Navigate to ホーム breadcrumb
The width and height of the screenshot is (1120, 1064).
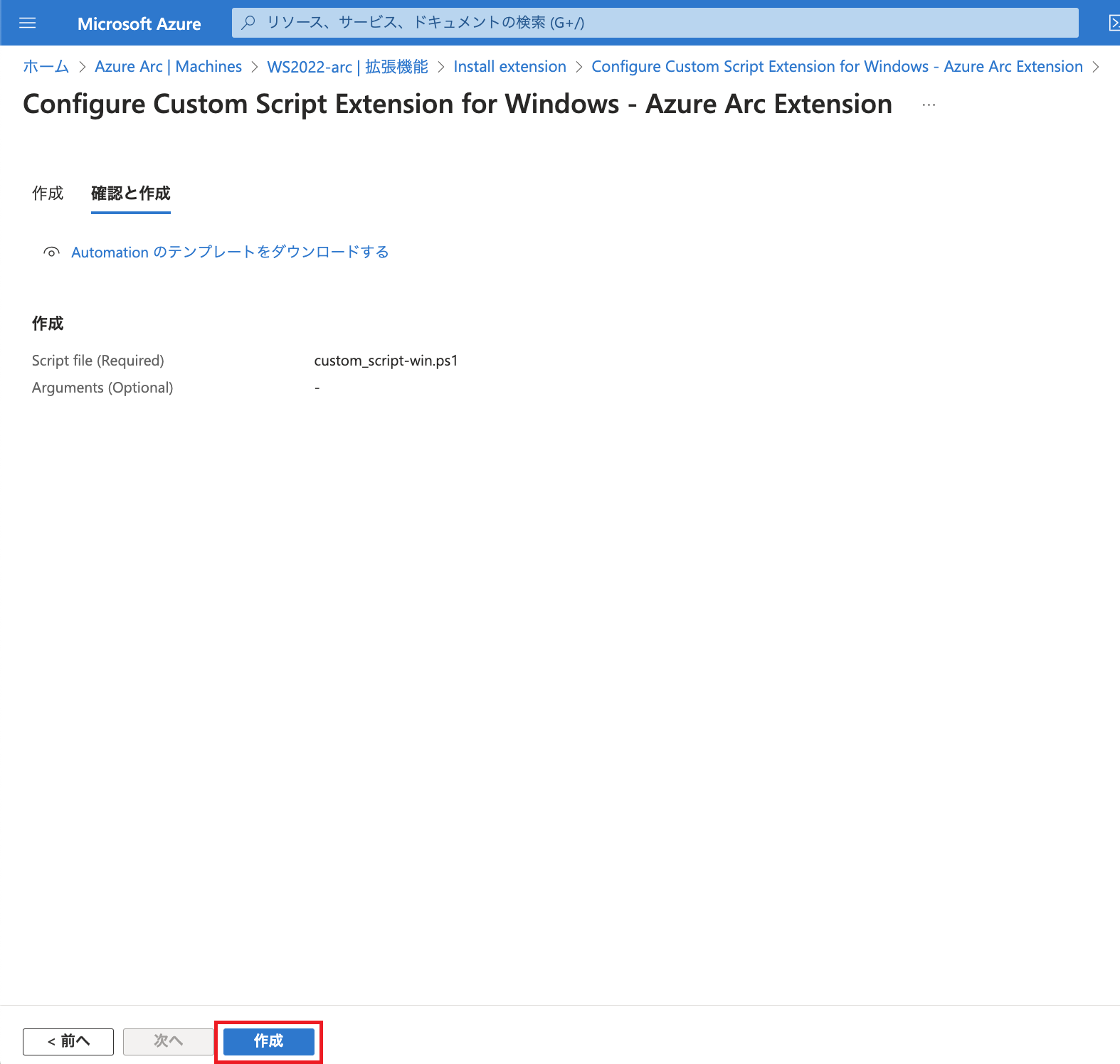tap(46, 67)
